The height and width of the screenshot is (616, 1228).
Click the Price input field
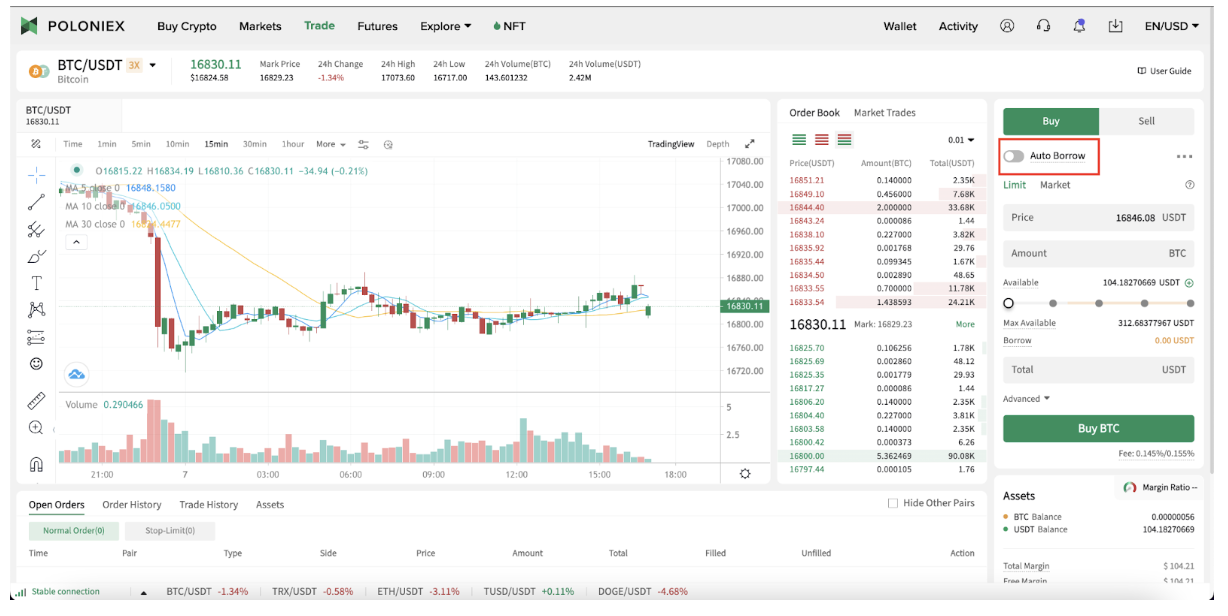(1098, 217)
